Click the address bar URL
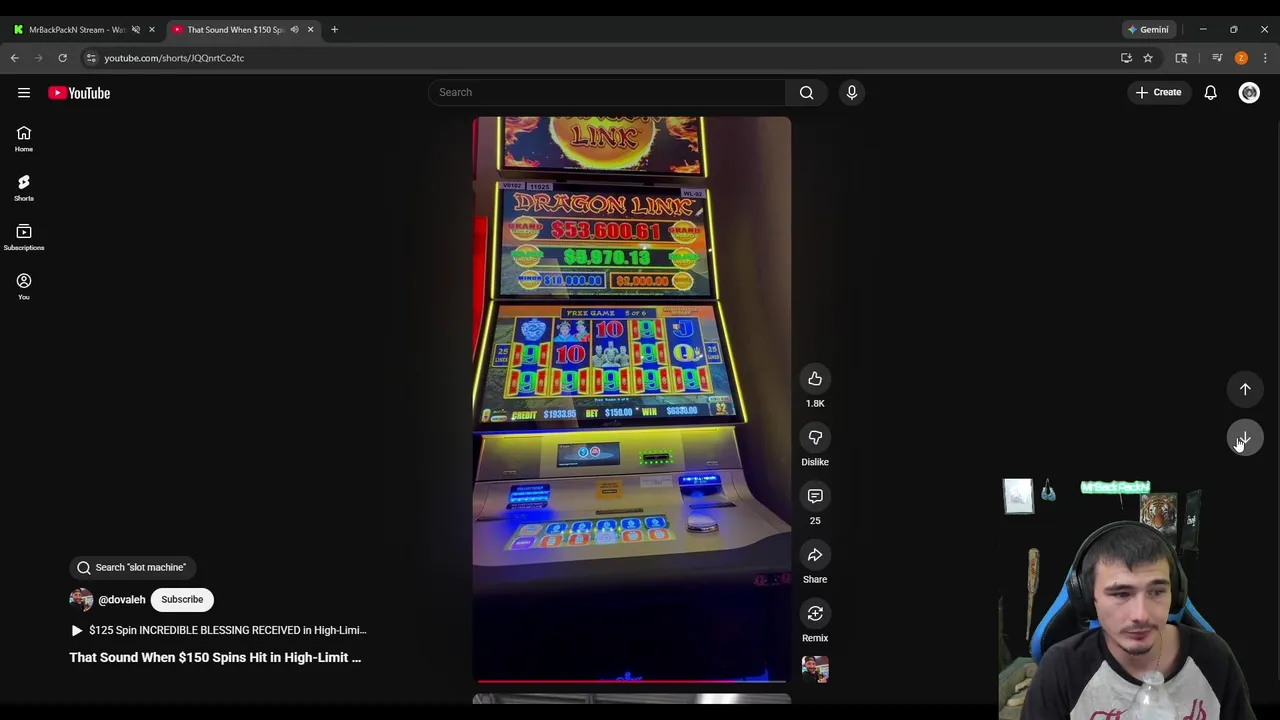This screenshot has width=1280, height=720. [x=174, y=58]
